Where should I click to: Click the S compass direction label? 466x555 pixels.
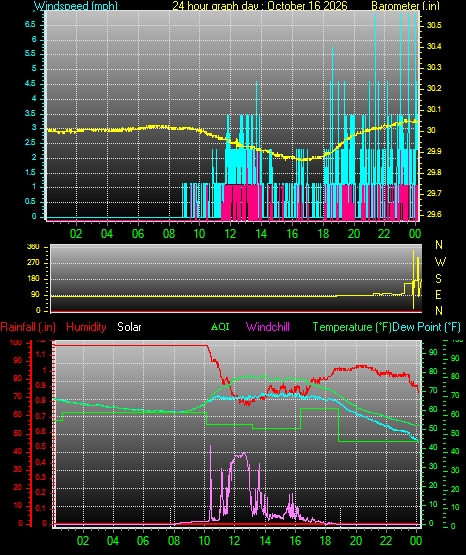coord(438,279)
